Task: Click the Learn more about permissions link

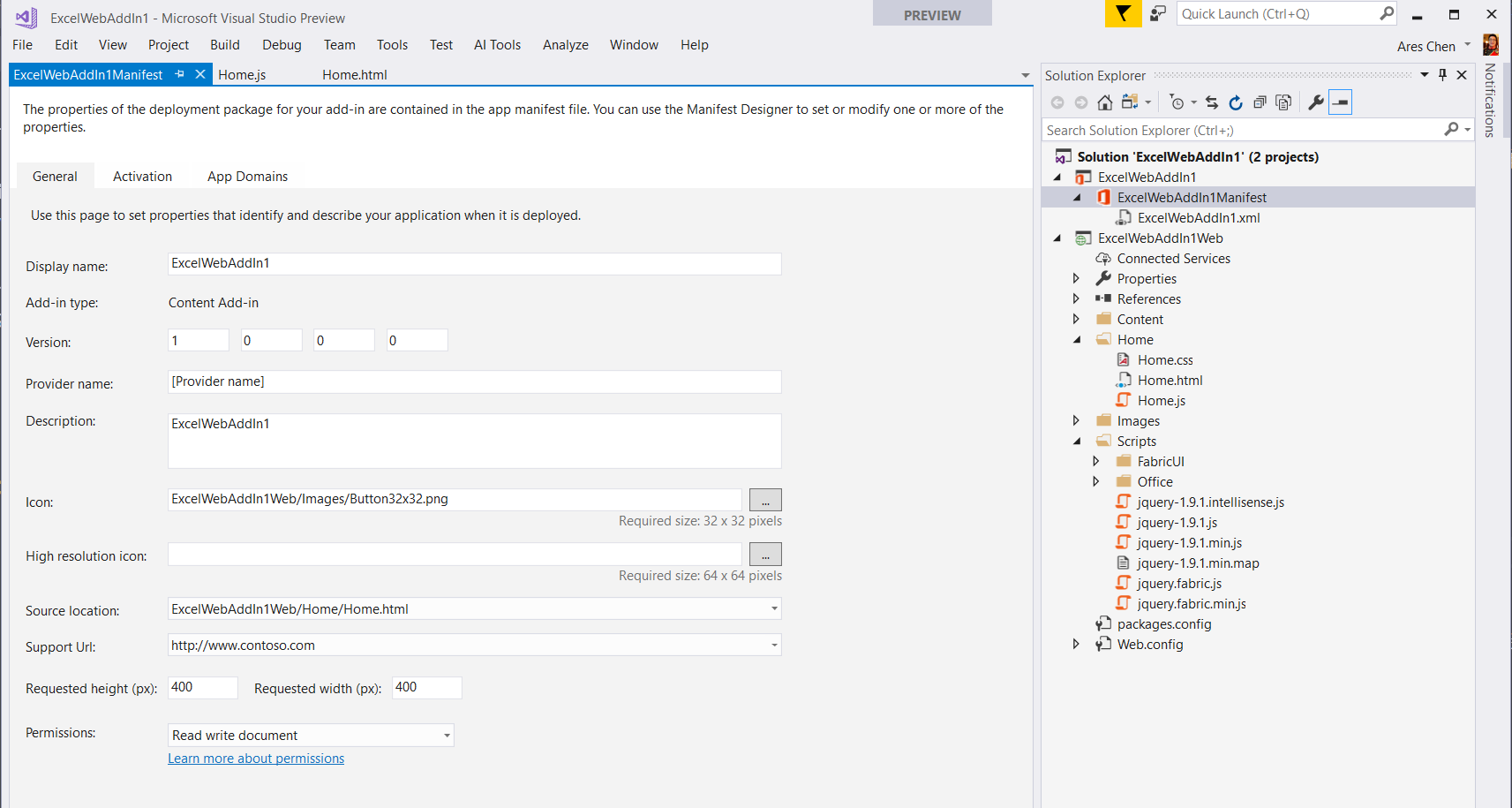Action: 256,759
